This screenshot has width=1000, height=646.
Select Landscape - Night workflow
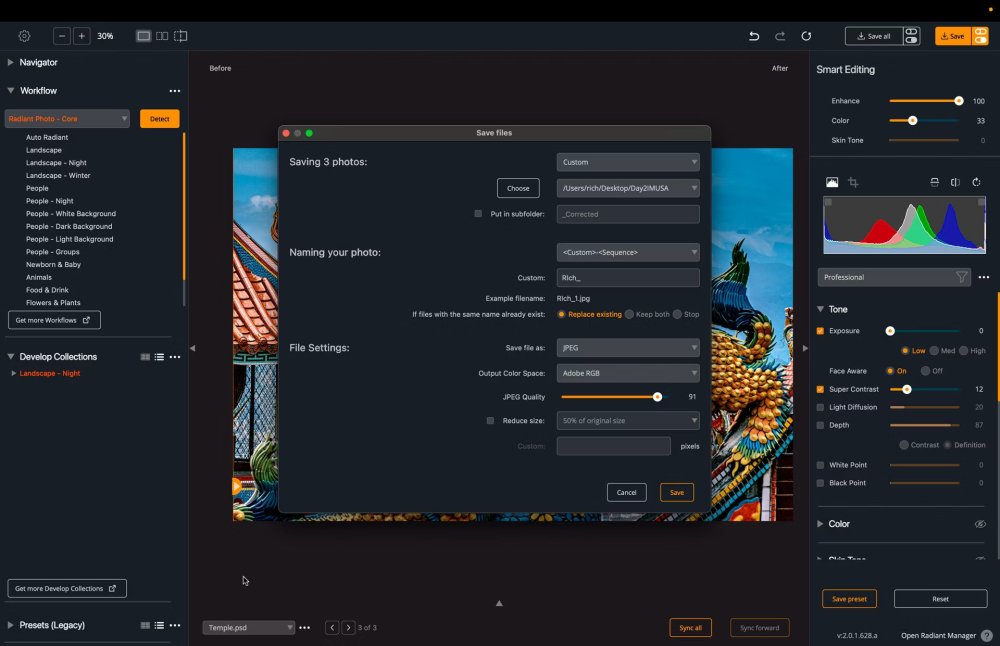56,163
